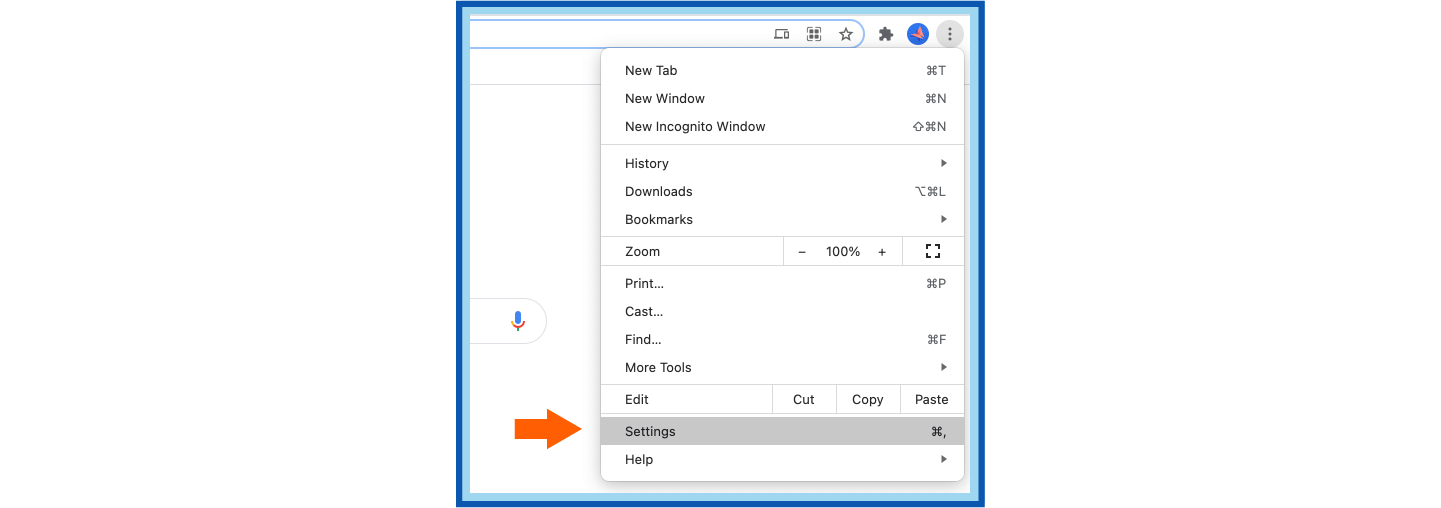Click the profile avatar icon
The image size is (1441, 508).
(x=918, y=34)
